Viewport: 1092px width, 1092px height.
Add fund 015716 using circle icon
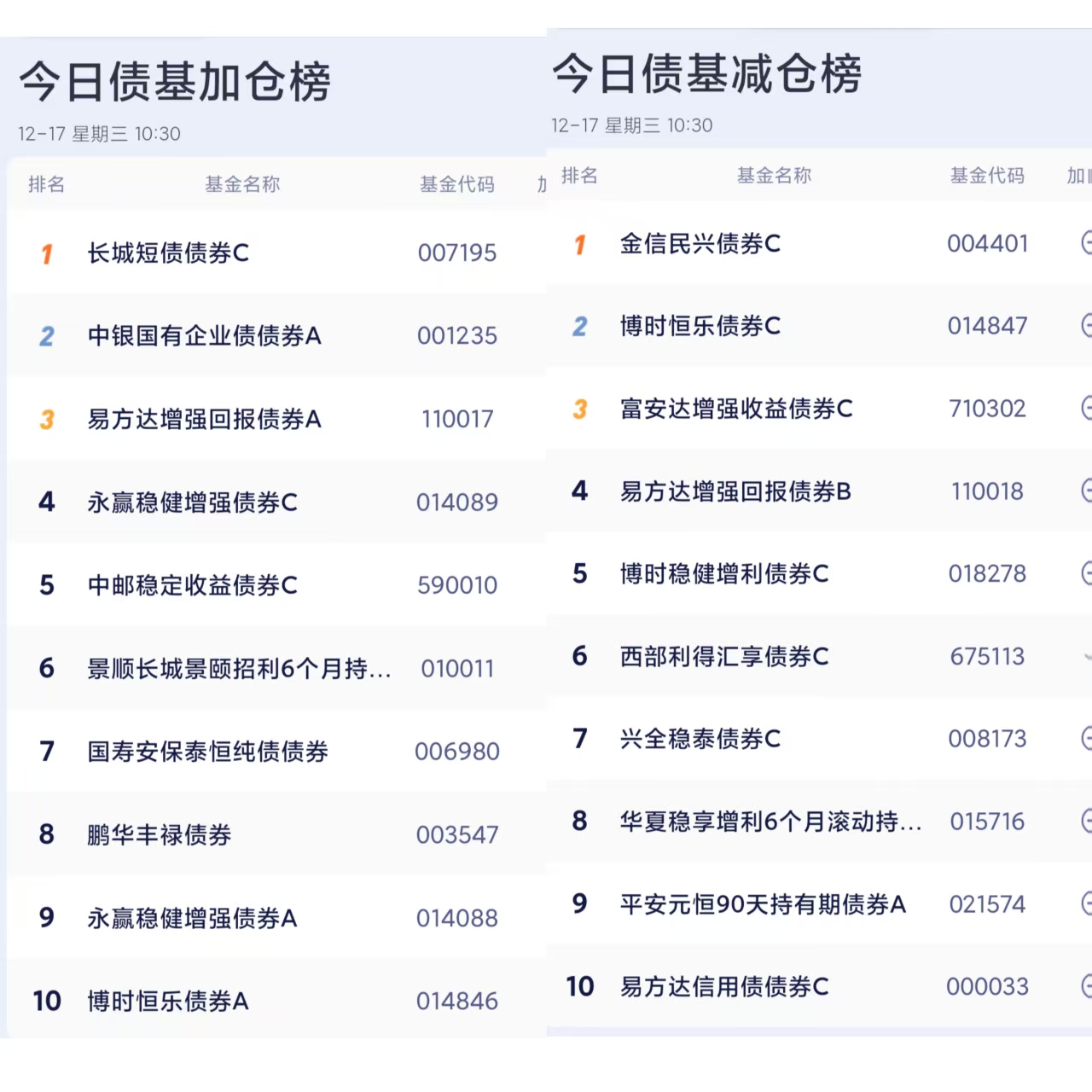[1086, 821]
